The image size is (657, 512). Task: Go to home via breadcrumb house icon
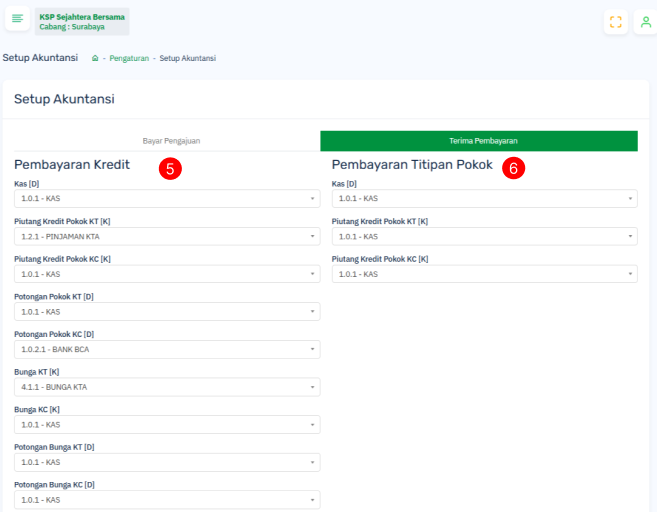click(95, 58)
